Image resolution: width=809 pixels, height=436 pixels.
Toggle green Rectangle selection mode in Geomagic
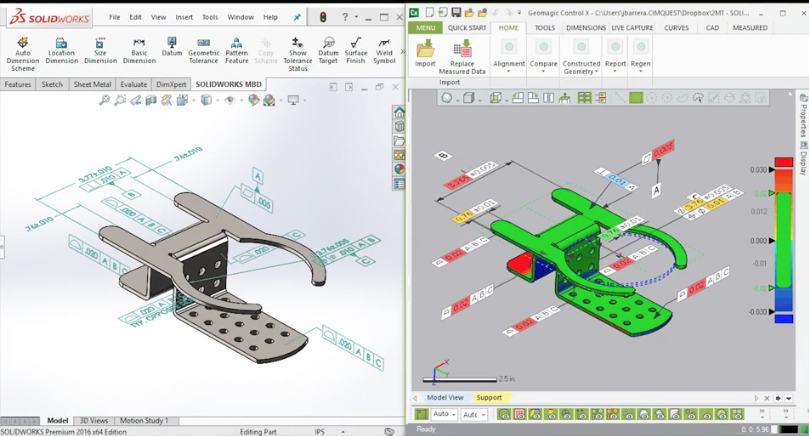coord(636,98)
